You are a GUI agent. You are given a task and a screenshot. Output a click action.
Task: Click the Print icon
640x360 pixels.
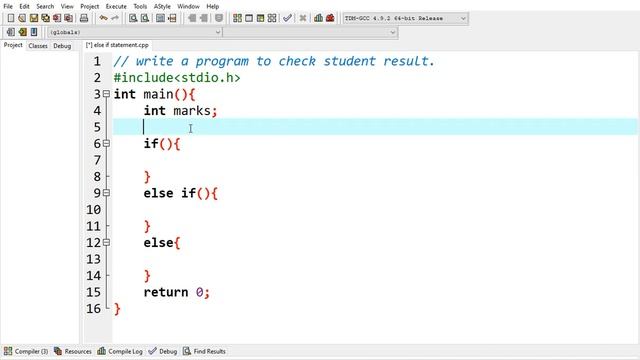[x=84, y=18]
